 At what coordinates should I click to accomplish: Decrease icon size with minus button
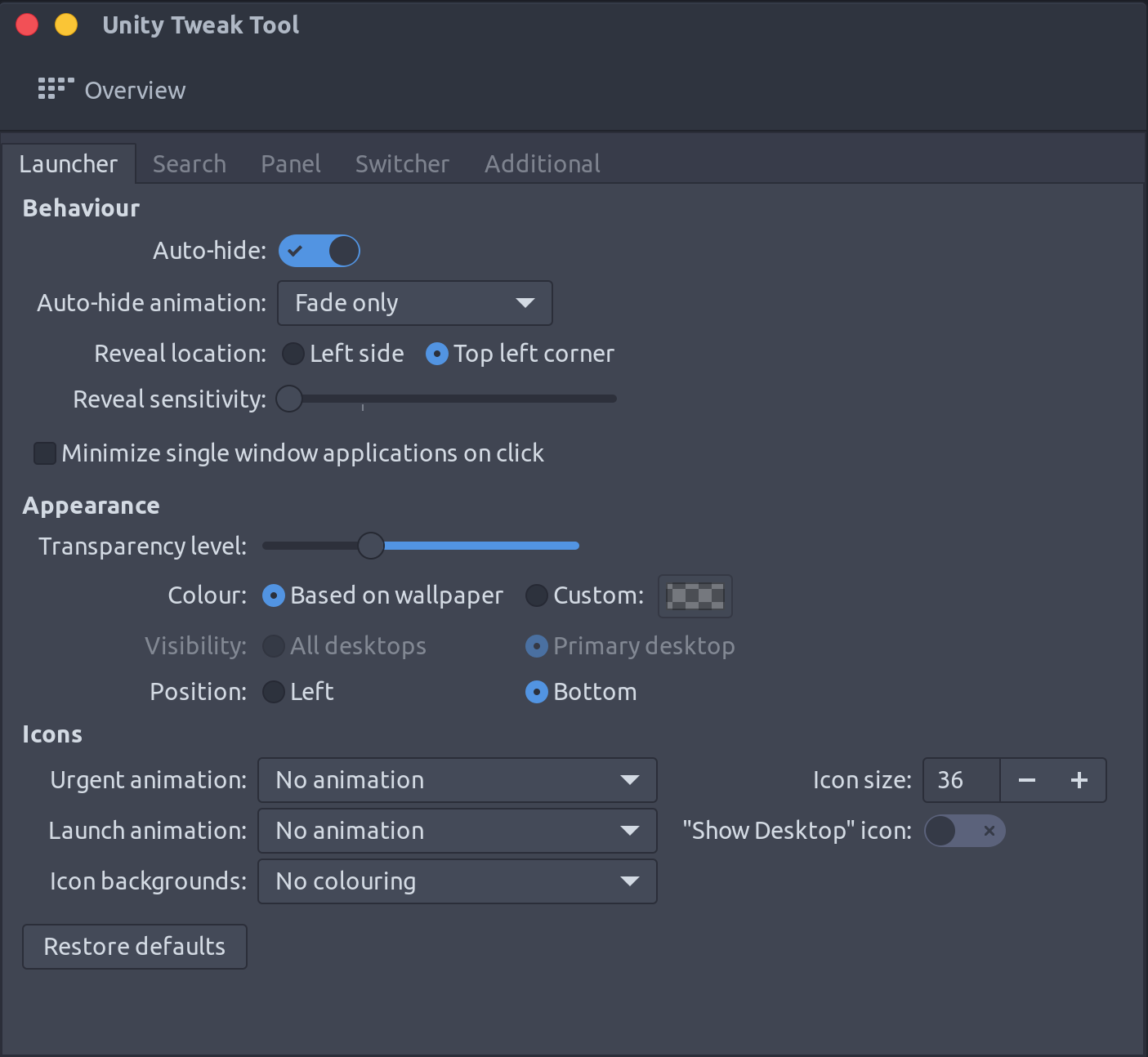coord(1027,780)
